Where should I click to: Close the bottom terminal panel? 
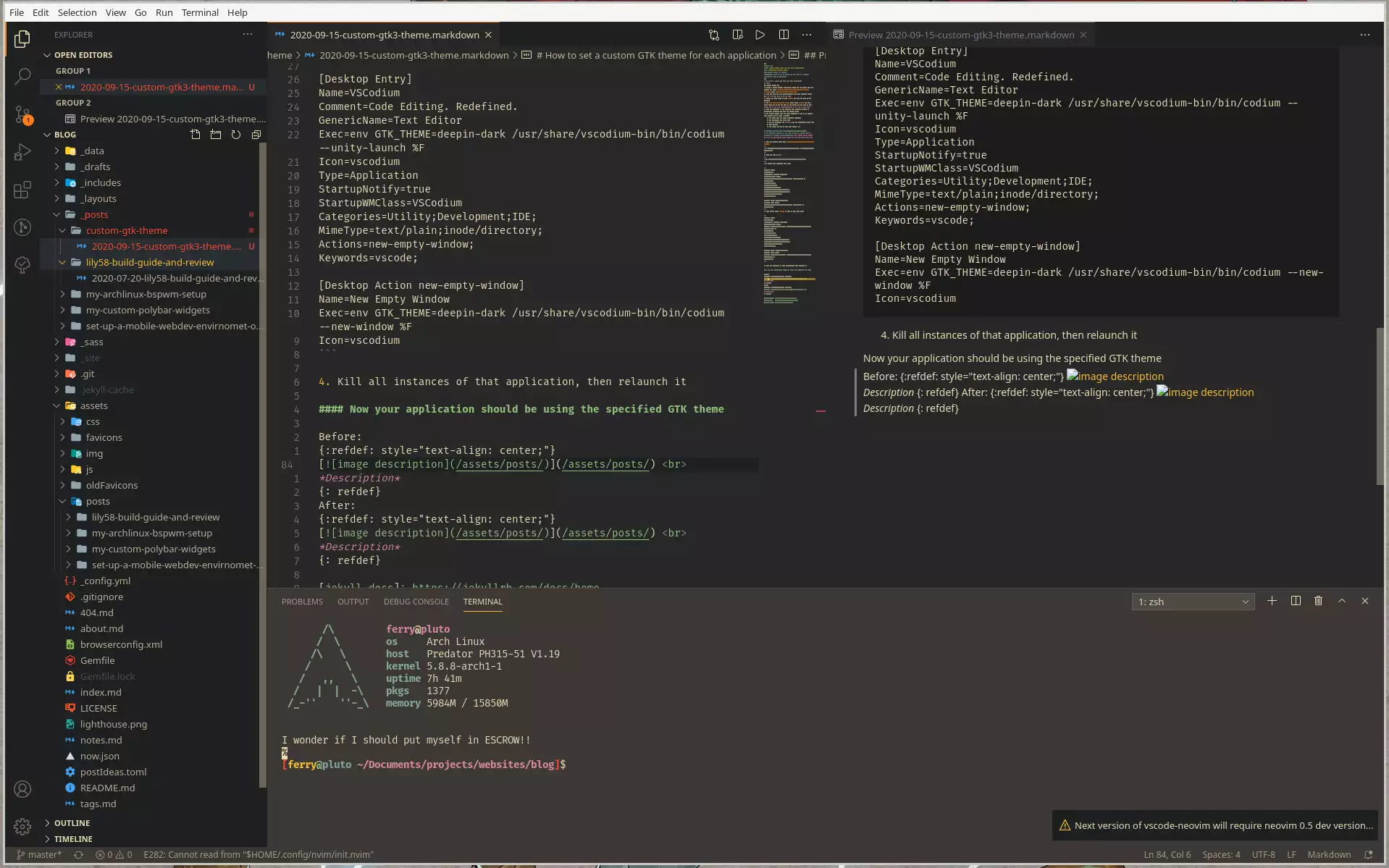coord(1365,601)
